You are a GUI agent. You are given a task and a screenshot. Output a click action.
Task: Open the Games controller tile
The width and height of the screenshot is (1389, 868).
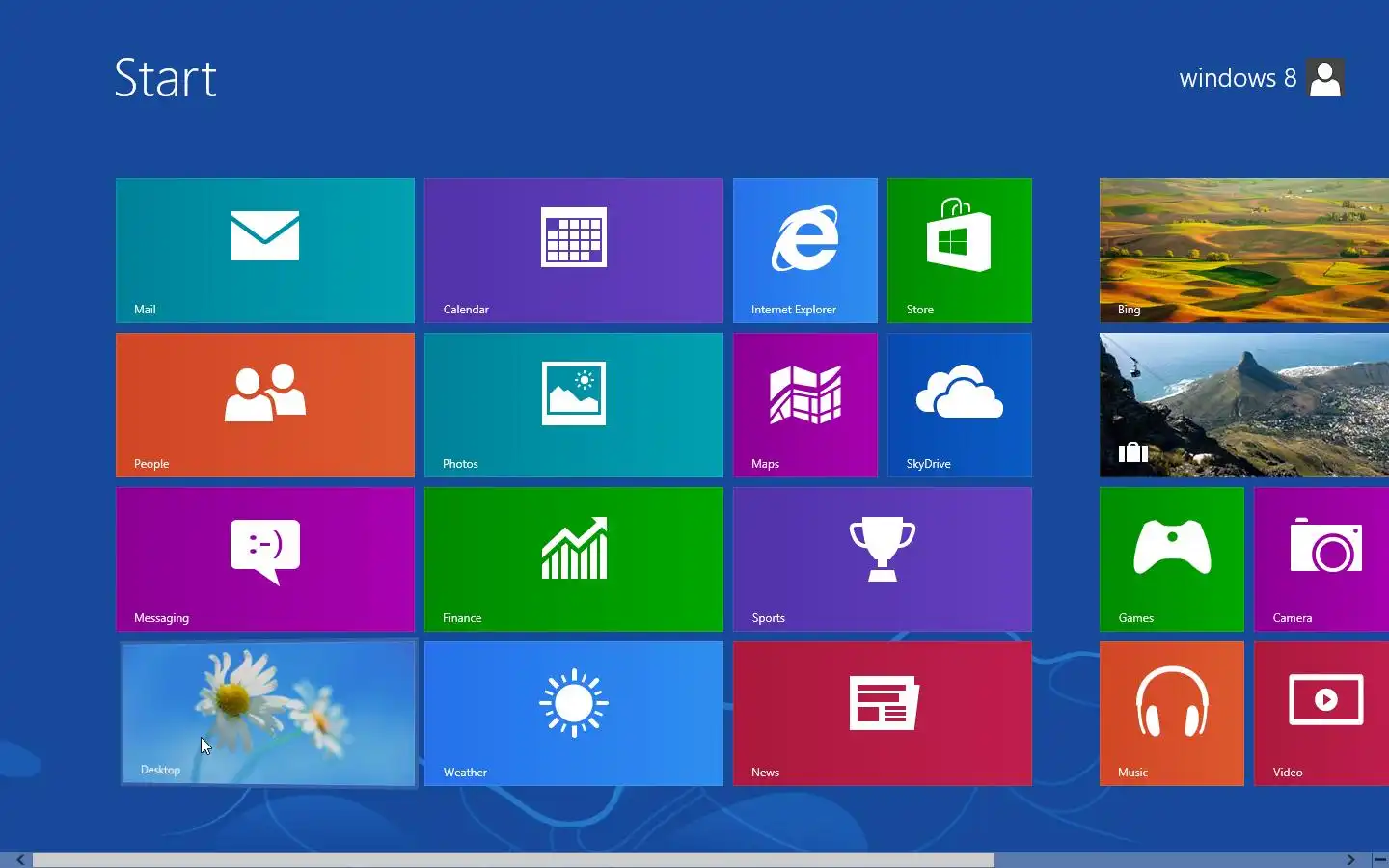click(x=1172, y=559)
